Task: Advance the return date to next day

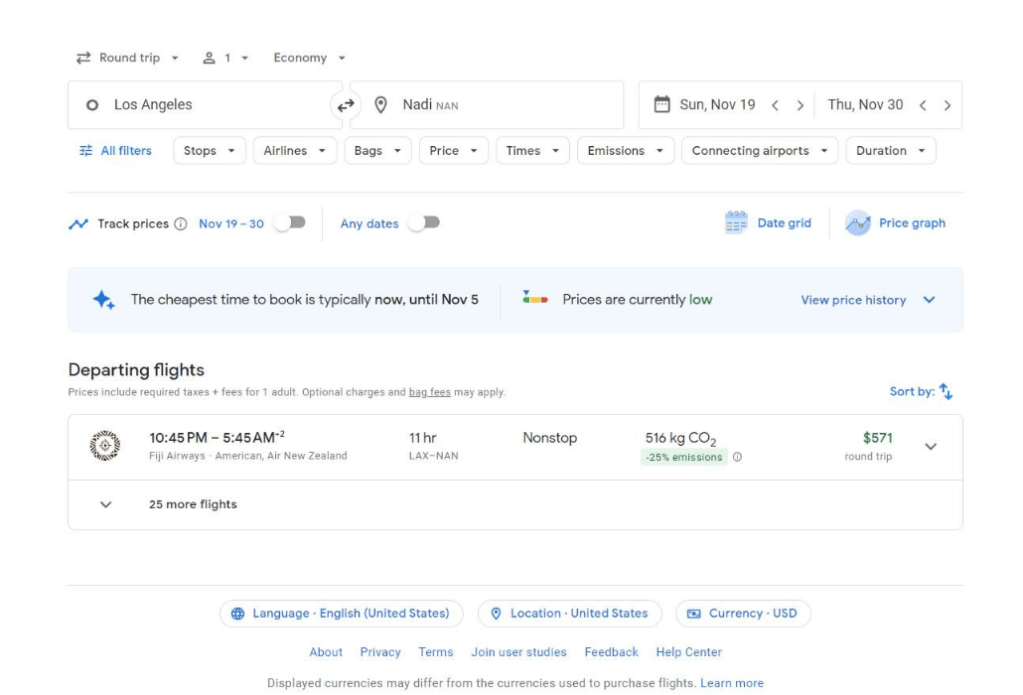Action: click(947, 105)
